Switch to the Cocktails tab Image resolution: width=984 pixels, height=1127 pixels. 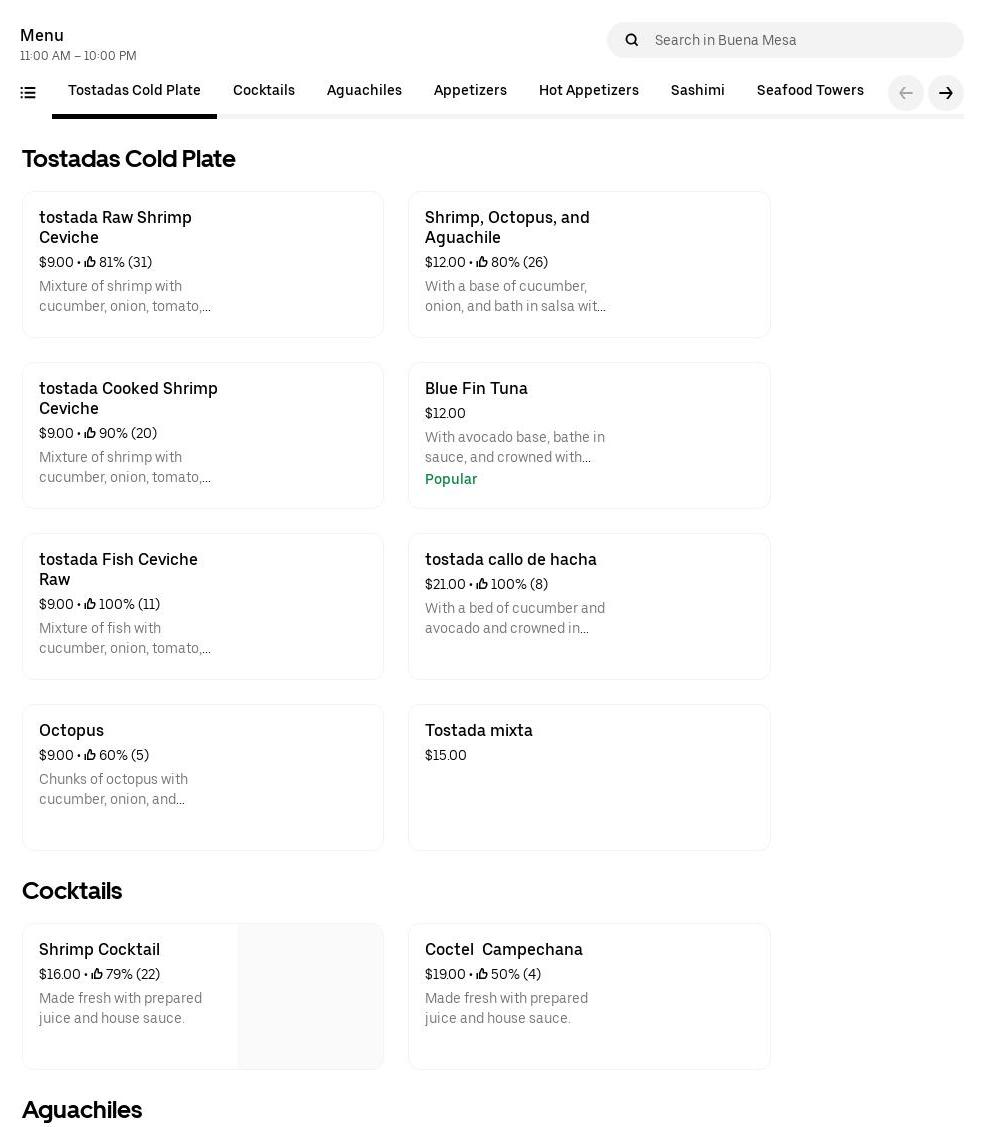point(264,91)
